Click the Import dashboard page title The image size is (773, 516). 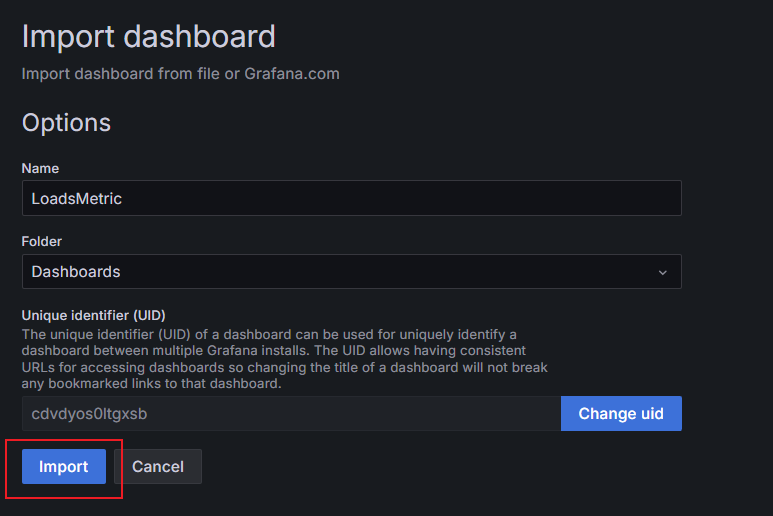(x=148, y=36)
